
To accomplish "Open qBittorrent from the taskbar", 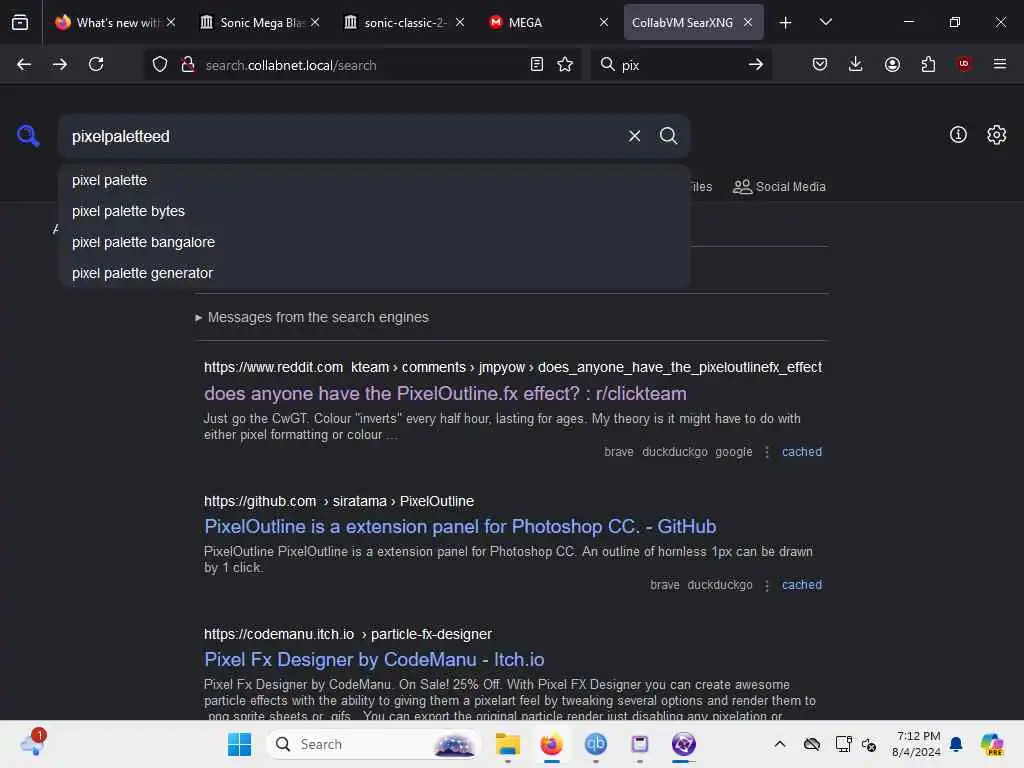I will click(596, 744).
